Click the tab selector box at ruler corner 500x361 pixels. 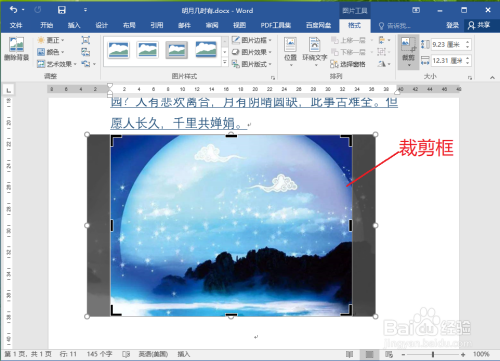pos(8,90)
